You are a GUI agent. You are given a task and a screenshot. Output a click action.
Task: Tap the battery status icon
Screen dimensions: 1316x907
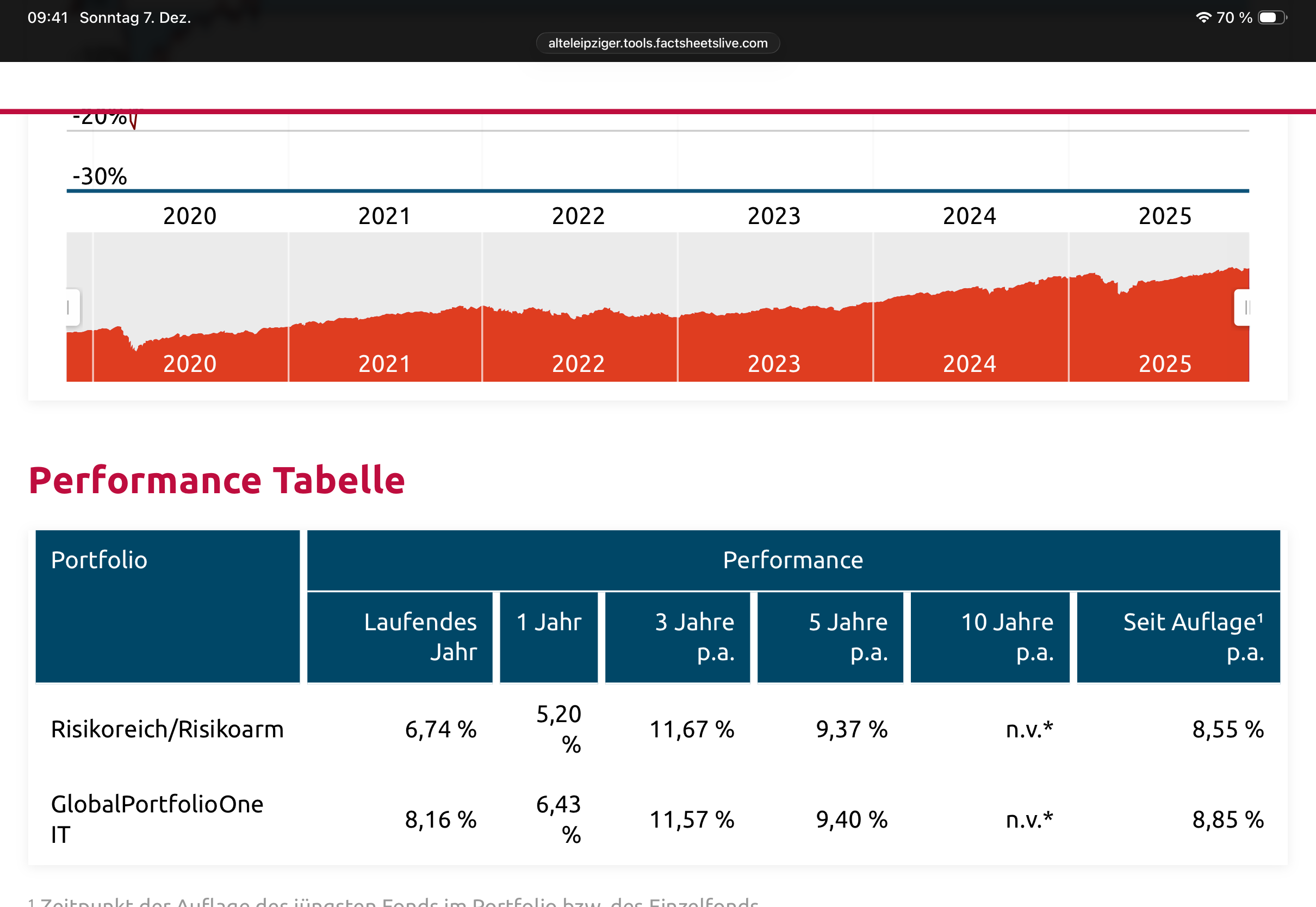tap(1271, 17)
